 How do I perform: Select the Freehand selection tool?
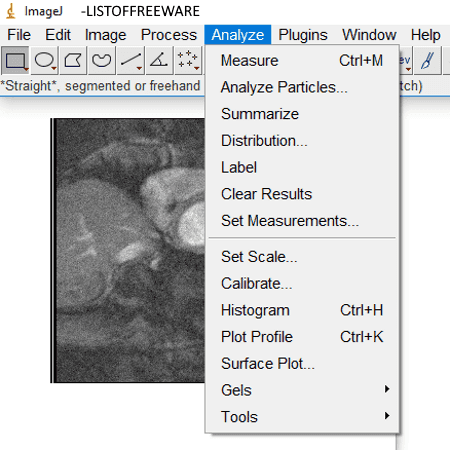101,60
